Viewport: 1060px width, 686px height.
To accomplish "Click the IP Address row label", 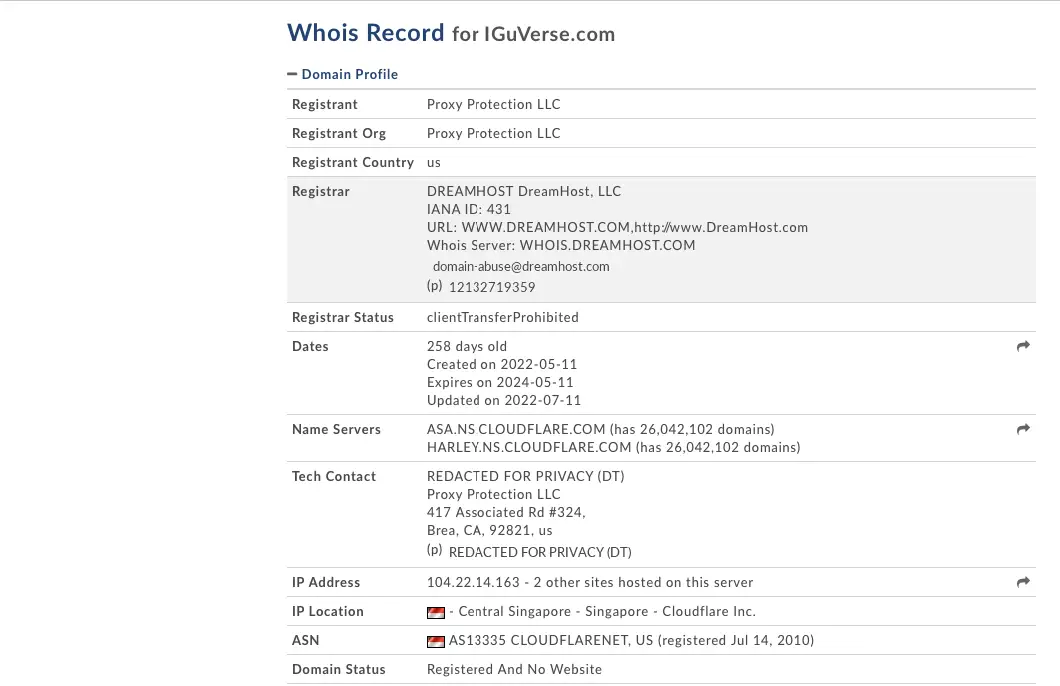I will (326, 583).
